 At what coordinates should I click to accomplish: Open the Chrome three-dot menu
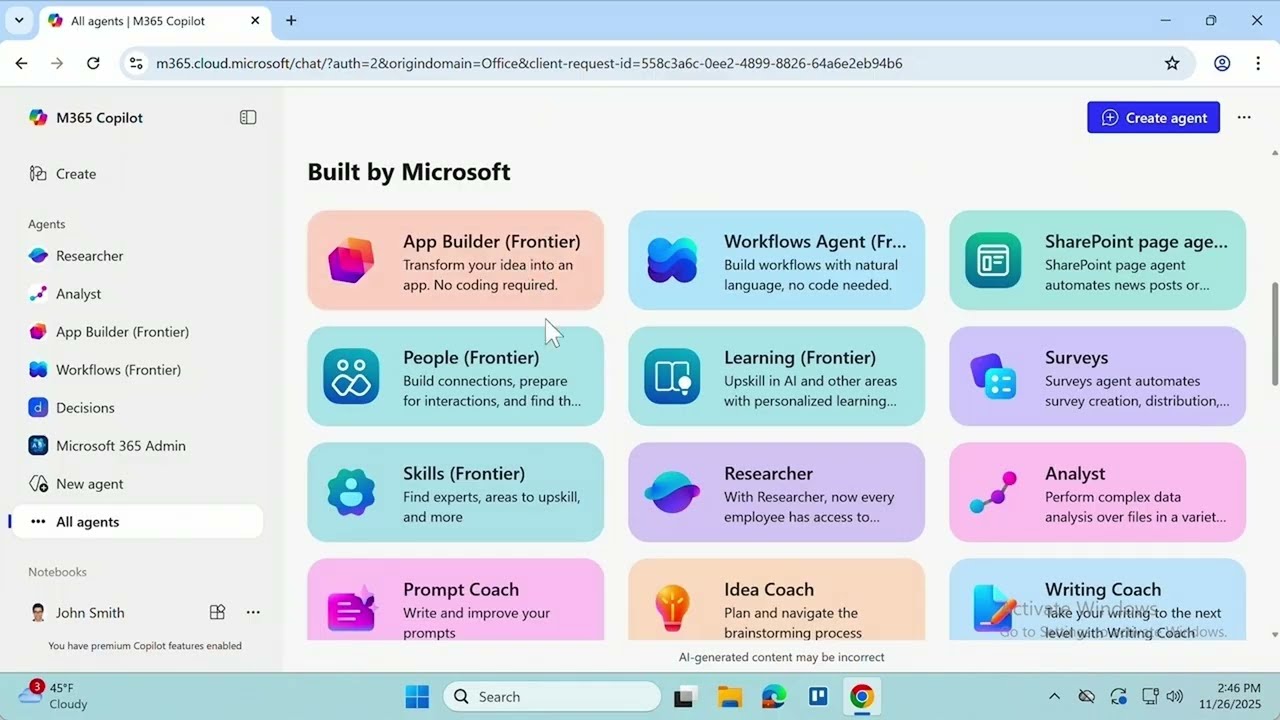(x=1258, y=63)
